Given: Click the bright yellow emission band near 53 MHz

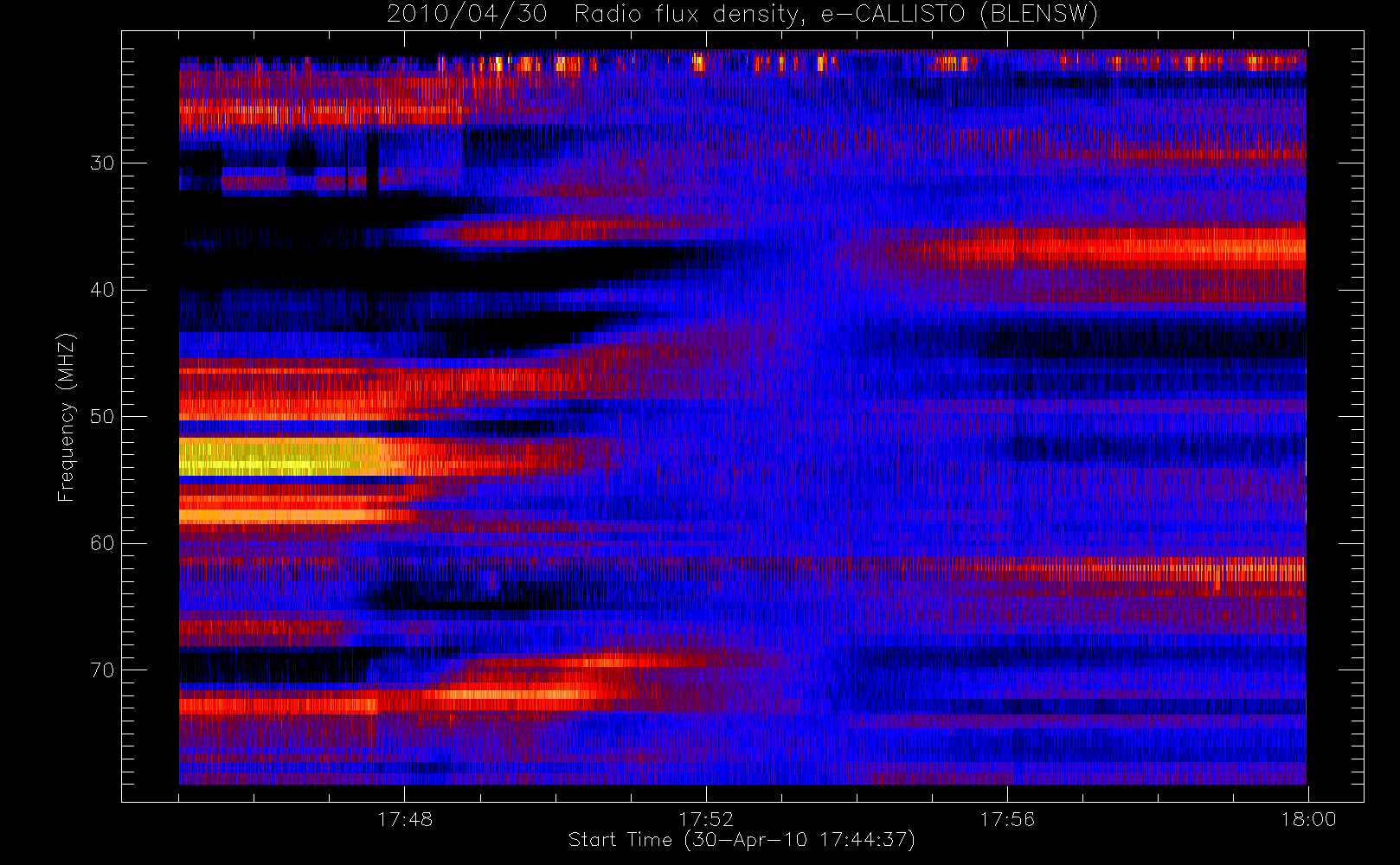Looking at the screenshot, I should coord(281,457).
